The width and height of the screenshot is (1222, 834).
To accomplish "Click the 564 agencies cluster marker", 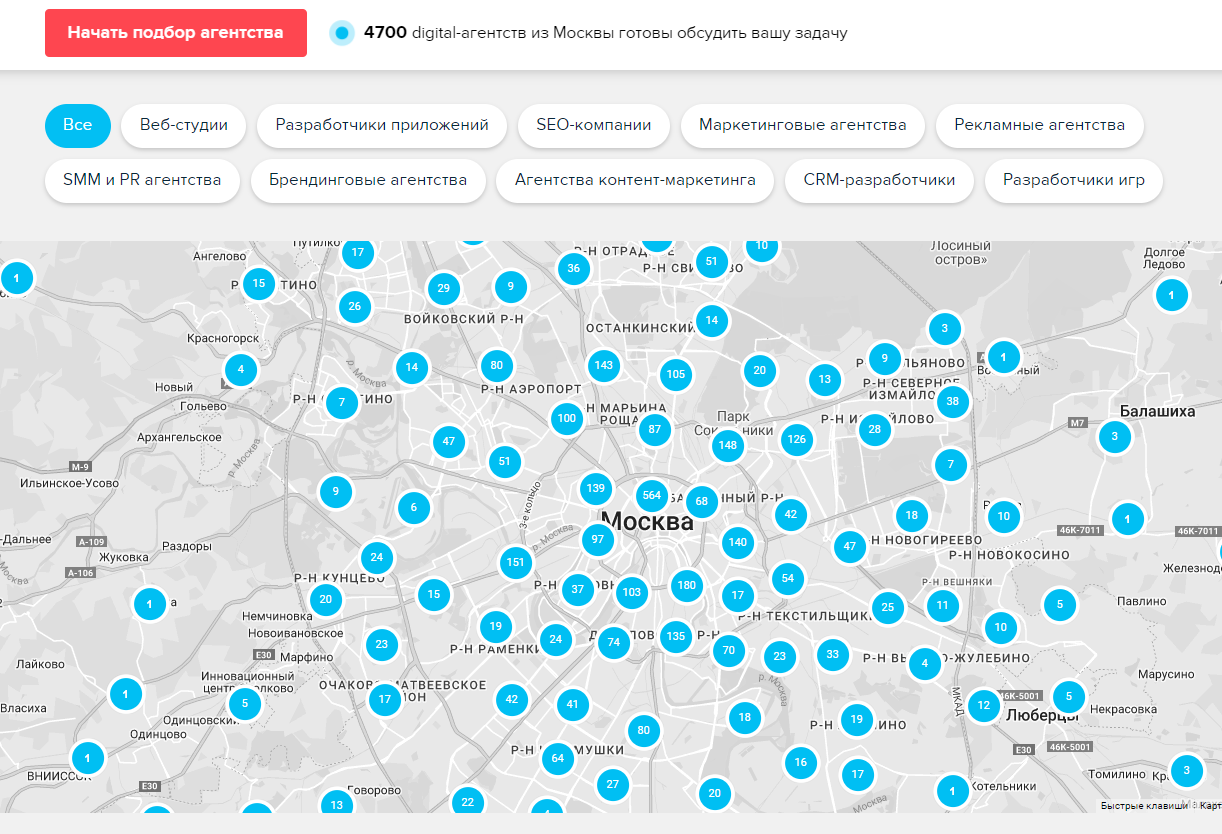I will (x=652, y=496).
